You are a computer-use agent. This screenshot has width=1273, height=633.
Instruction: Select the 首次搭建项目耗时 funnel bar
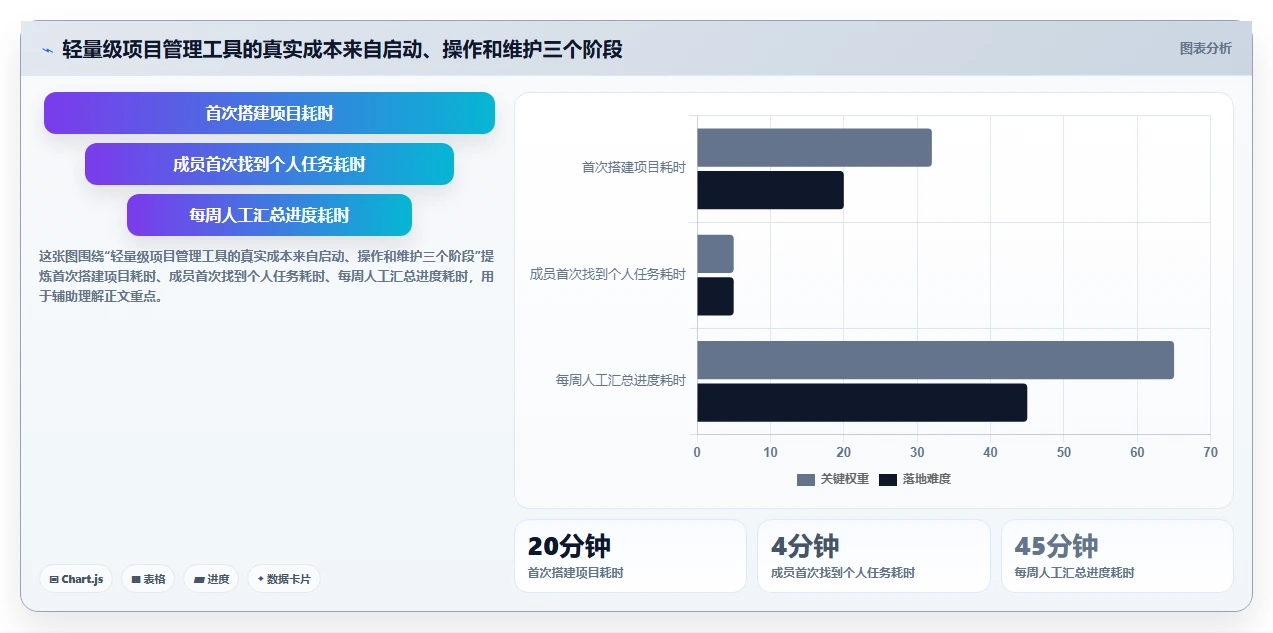click(x=269, y=113)
